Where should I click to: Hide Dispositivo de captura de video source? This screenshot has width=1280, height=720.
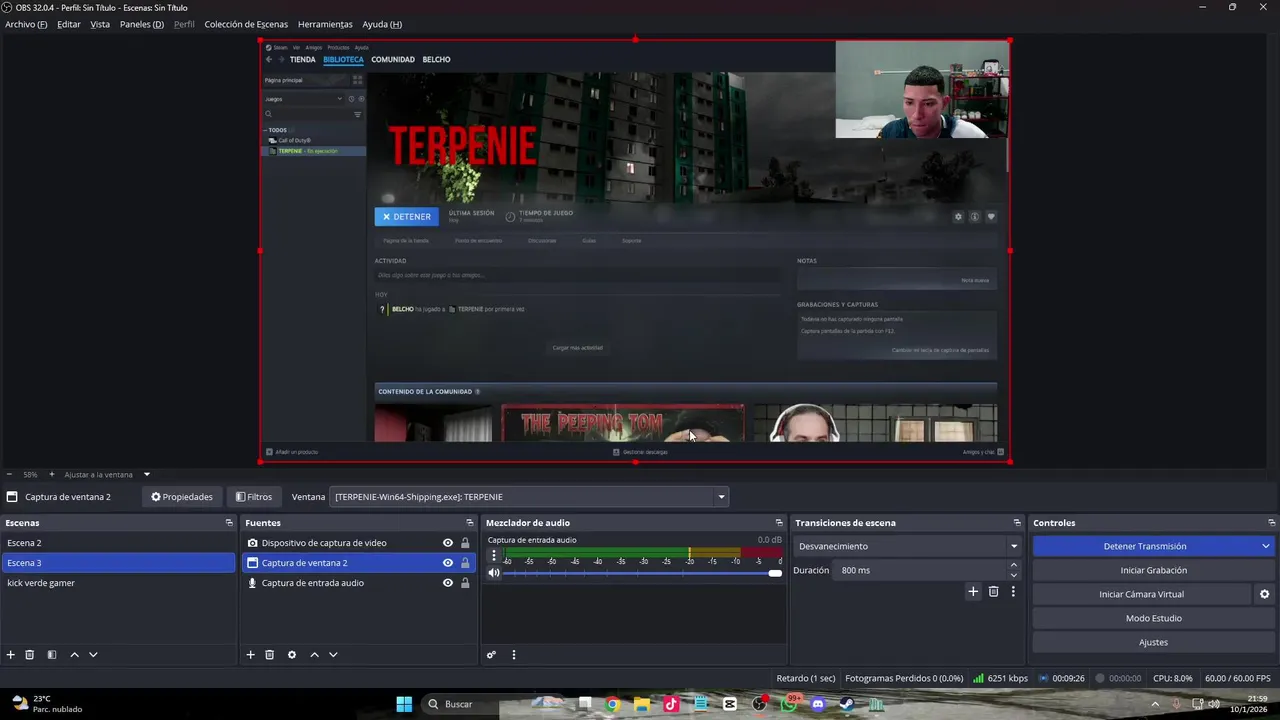coord(448,543)
